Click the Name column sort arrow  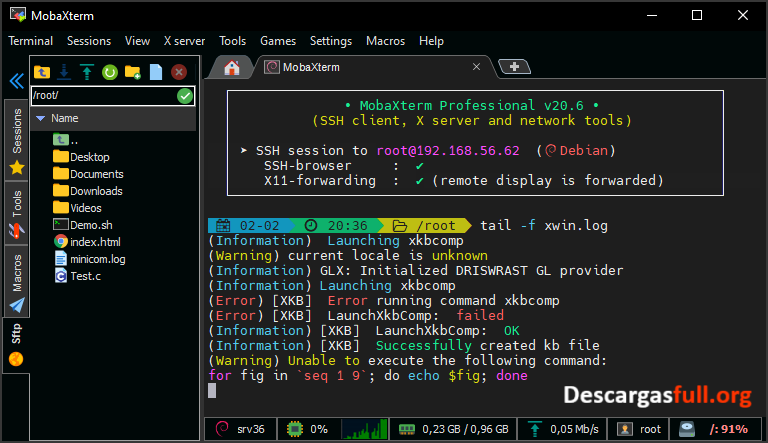point(40,118)
